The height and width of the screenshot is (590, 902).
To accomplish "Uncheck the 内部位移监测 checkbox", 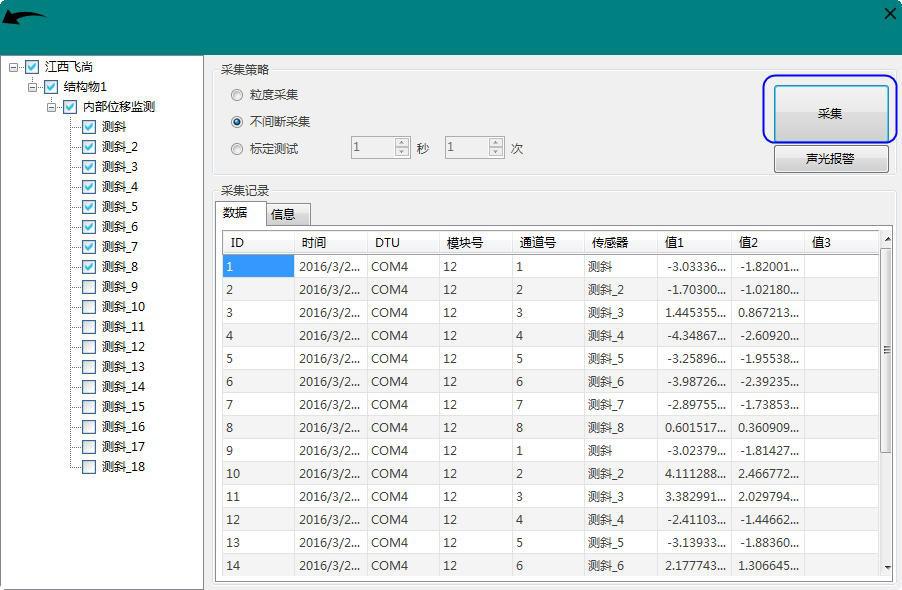I will click(70, 107).
